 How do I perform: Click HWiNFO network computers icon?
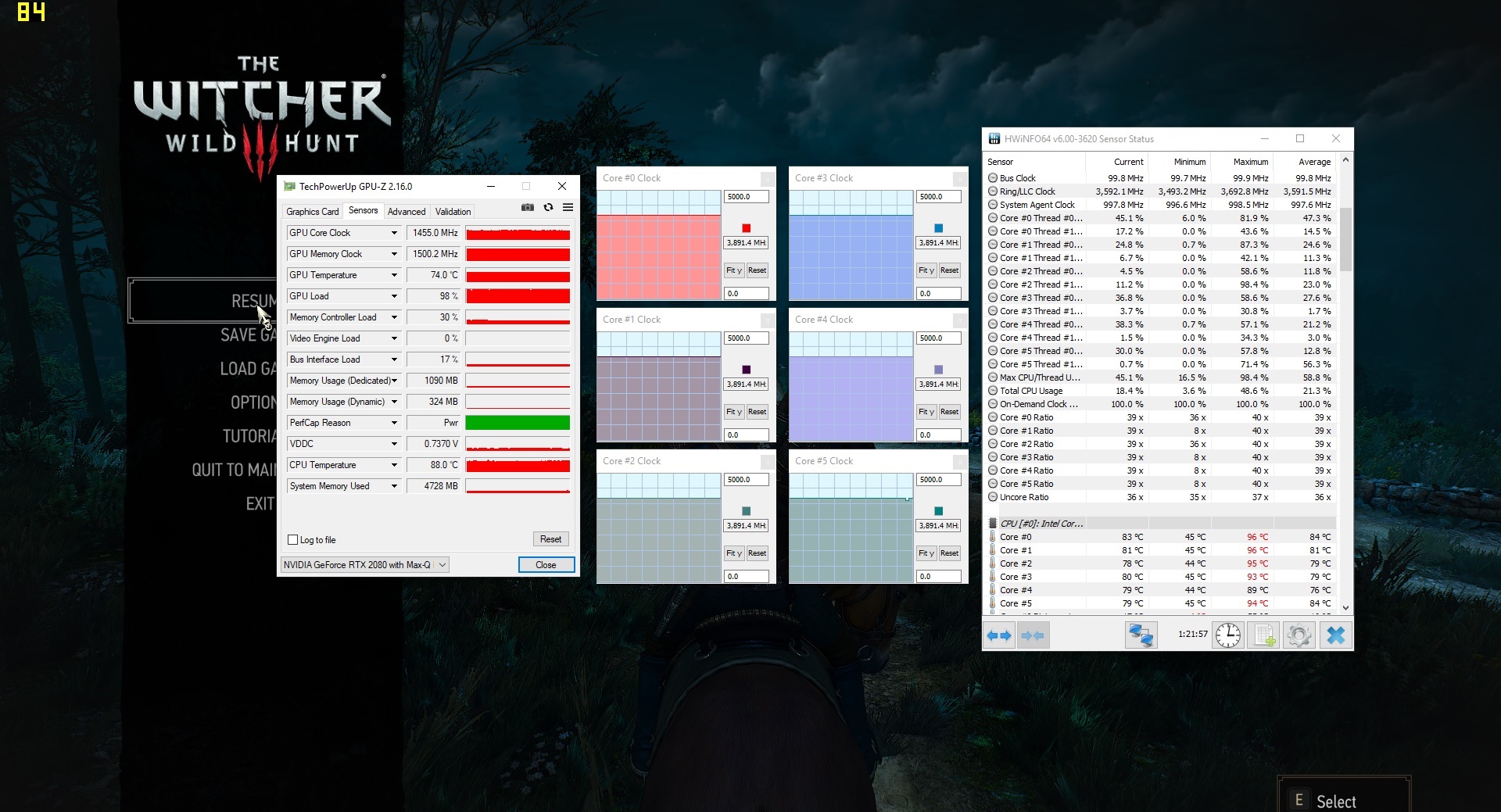(x=1140, y=635)
